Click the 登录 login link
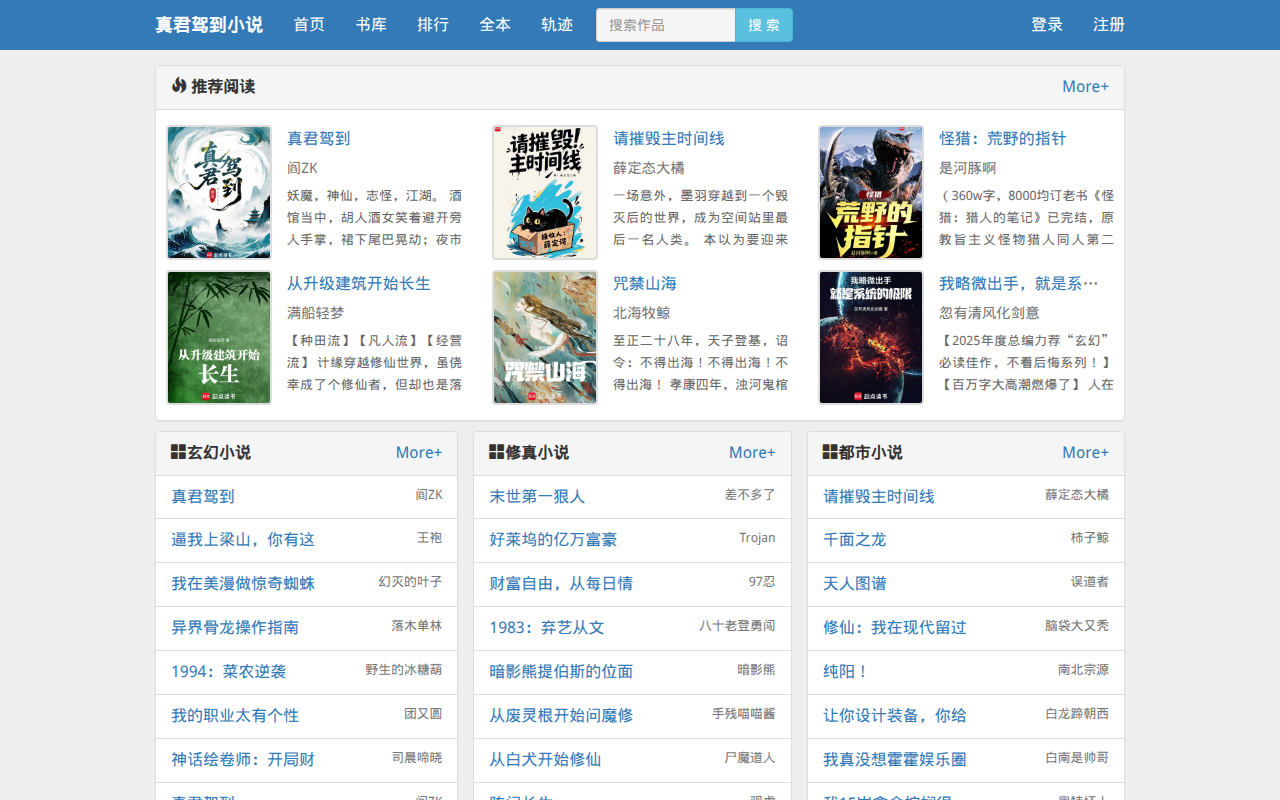The height and width of the screenshot is (800, 1280). [1047, 25]
